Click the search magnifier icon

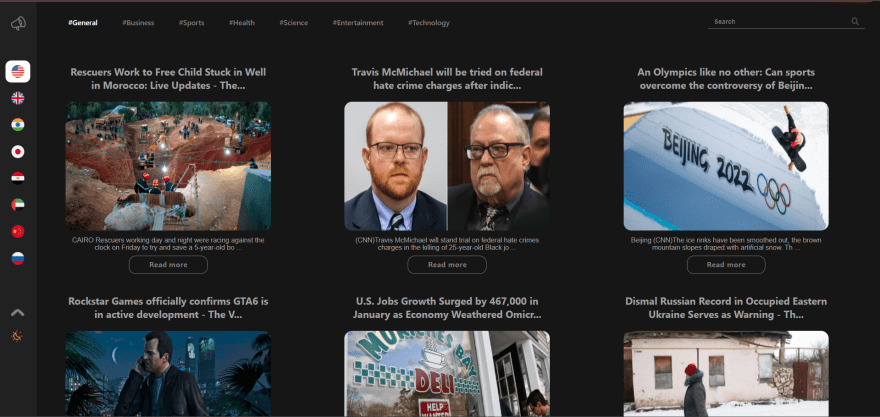855,21
